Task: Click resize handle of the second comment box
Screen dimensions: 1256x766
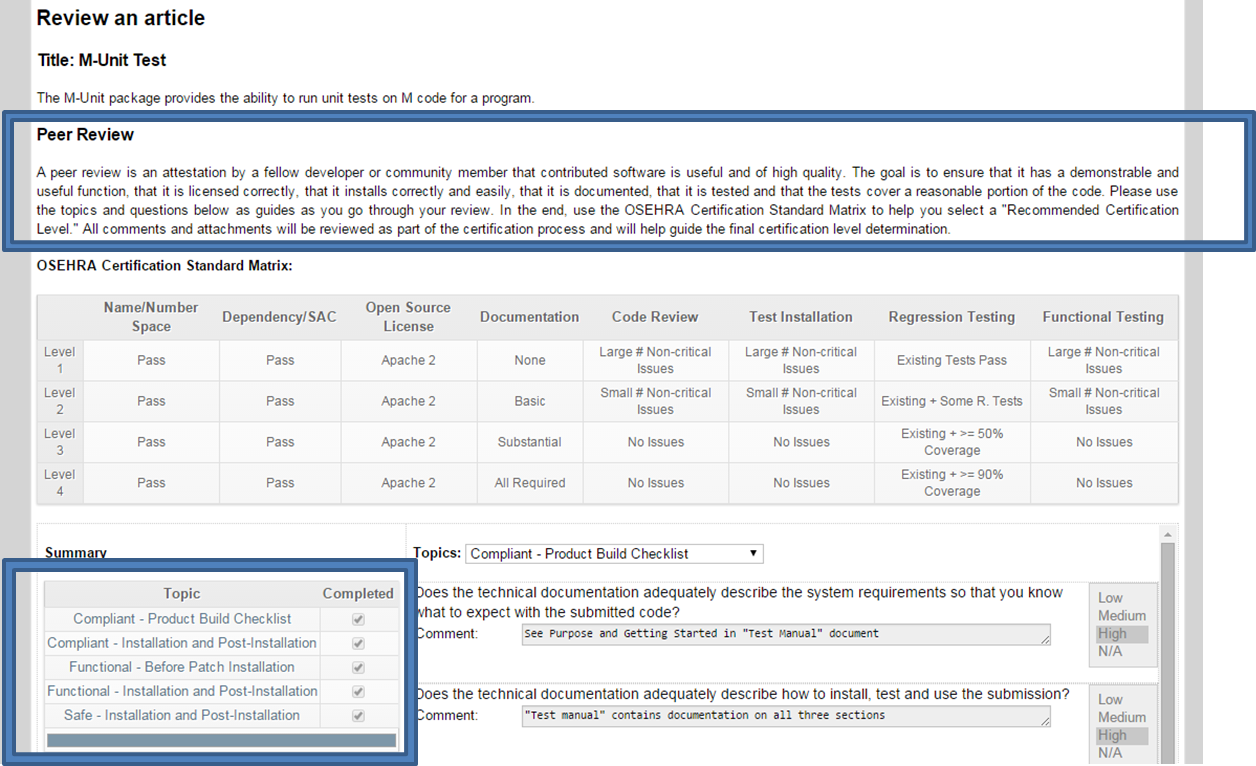Action: tap(1046, 722)
